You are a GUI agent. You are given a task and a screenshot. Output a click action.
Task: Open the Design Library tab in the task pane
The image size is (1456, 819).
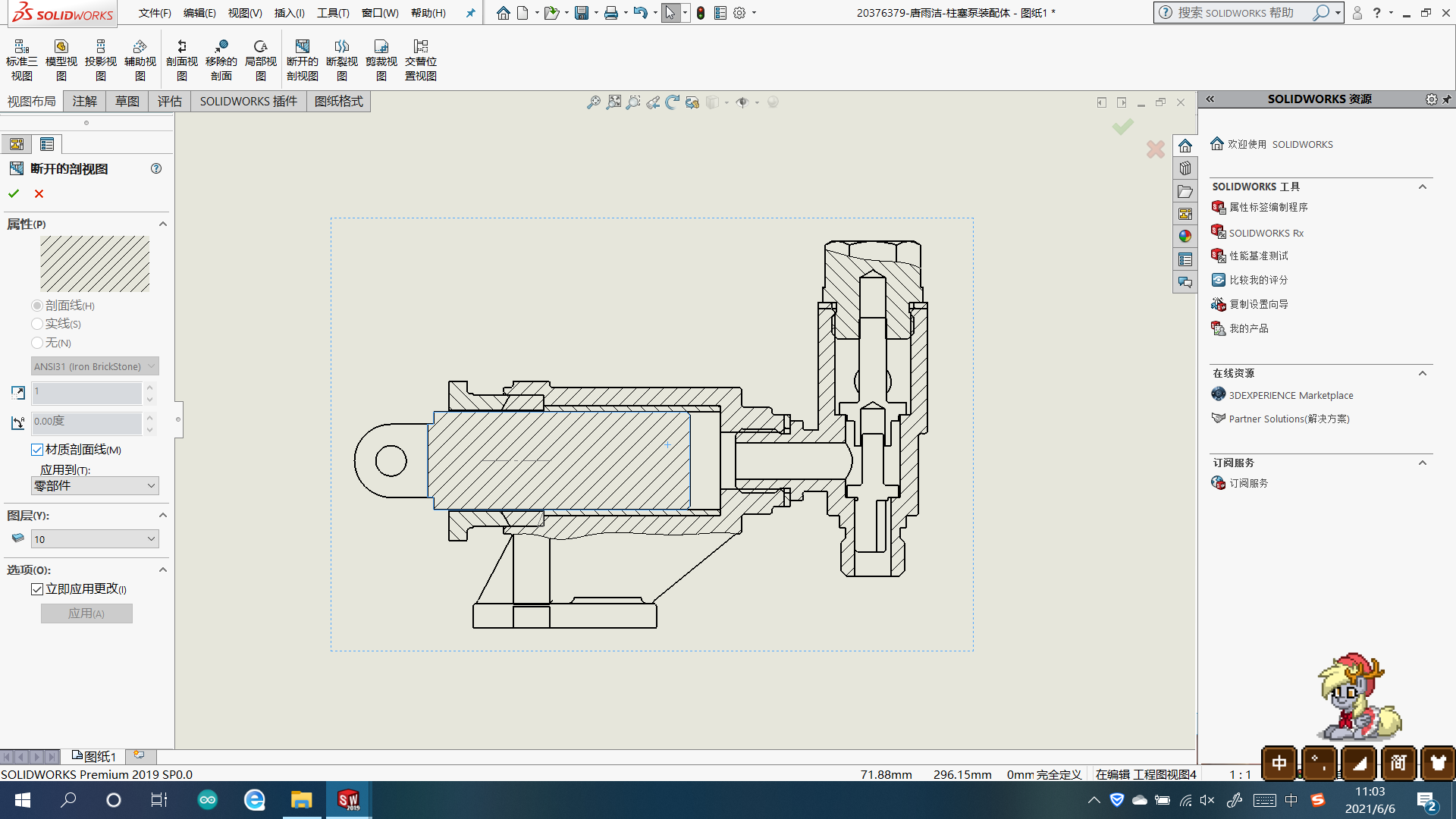coord(1185,168)
